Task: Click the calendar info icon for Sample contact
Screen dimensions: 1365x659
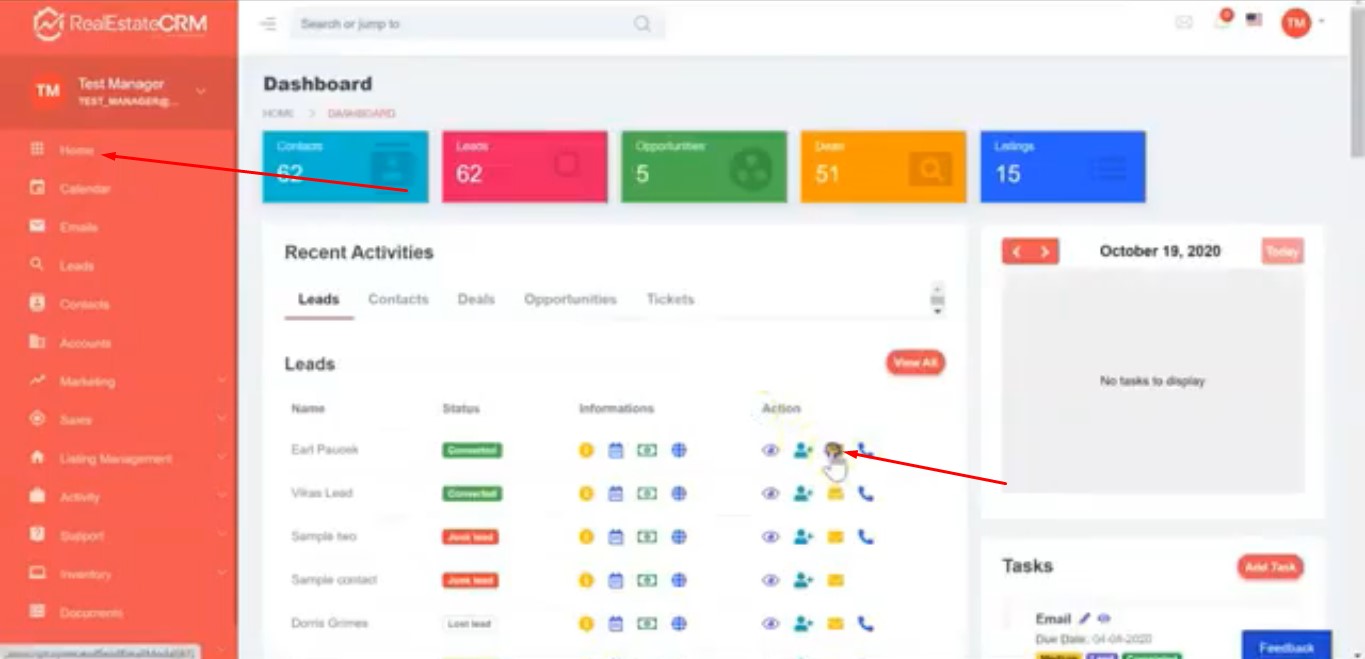Action: (x=616, y=580)
